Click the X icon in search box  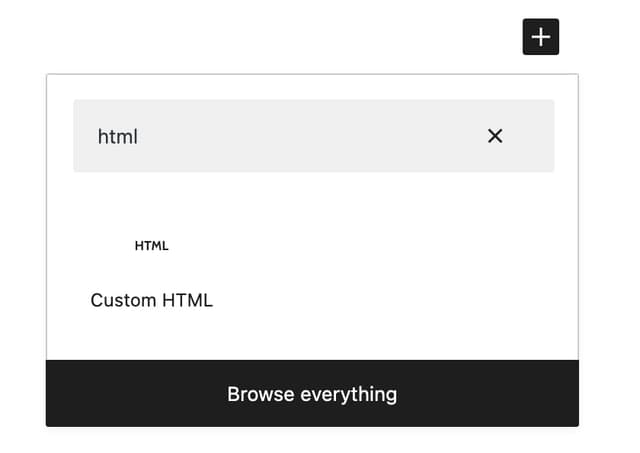495,136
